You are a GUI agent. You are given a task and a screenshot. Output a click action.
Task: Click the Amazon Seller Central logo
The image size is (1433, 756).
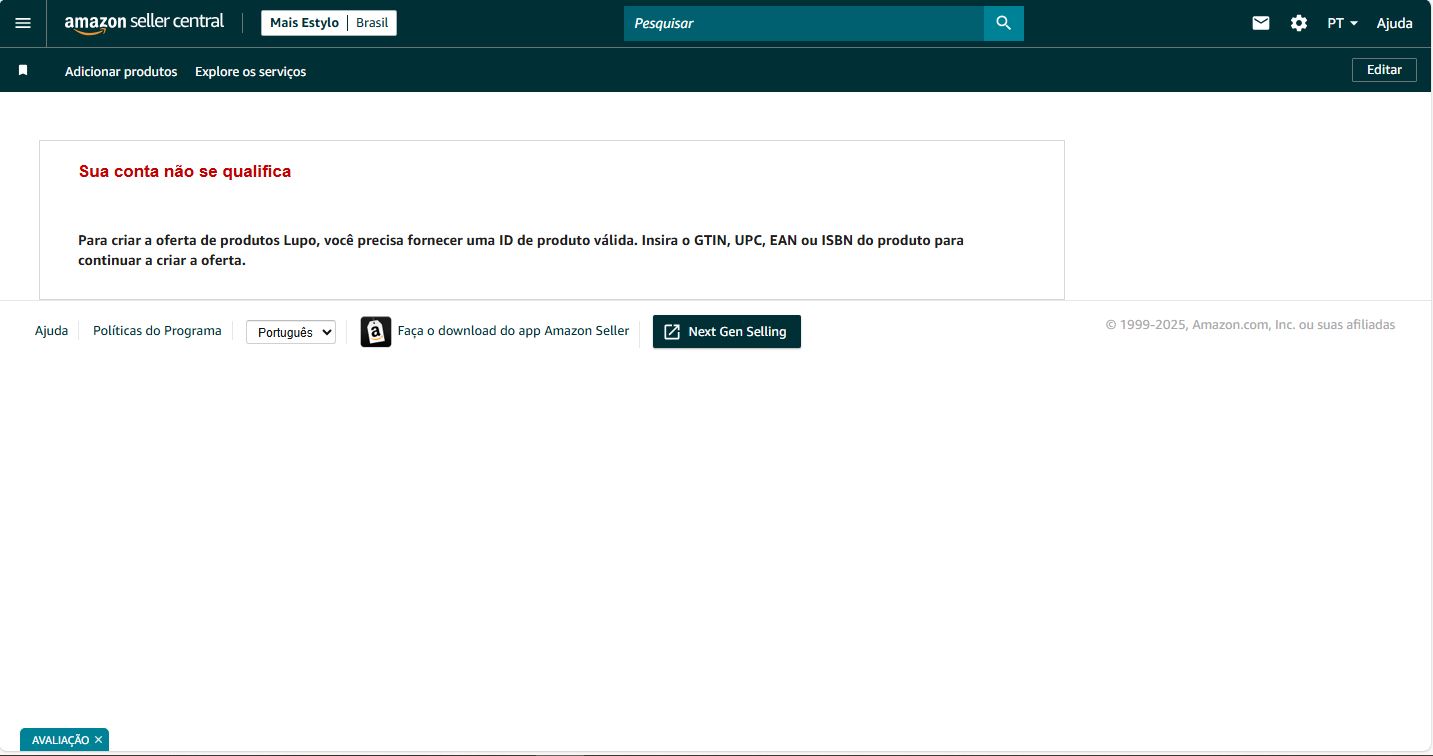coord(144,23)
